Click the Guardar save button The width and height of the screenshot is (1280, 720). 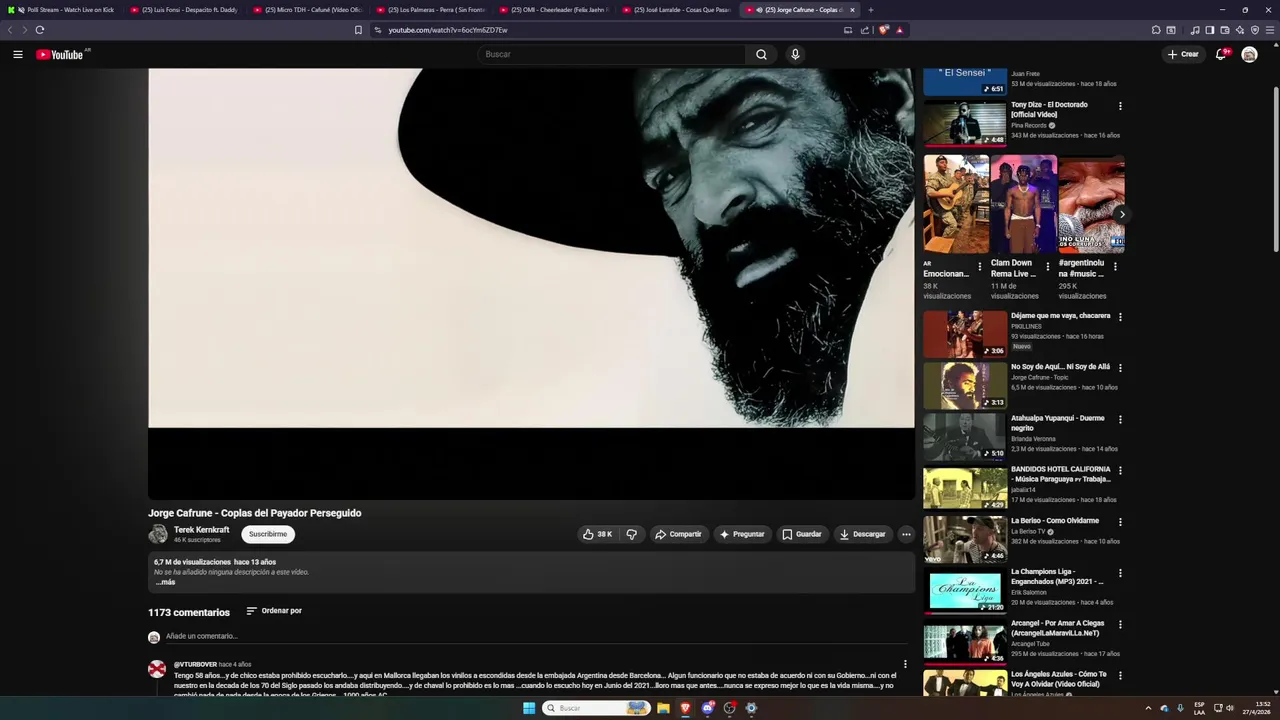tap(802, 534)
